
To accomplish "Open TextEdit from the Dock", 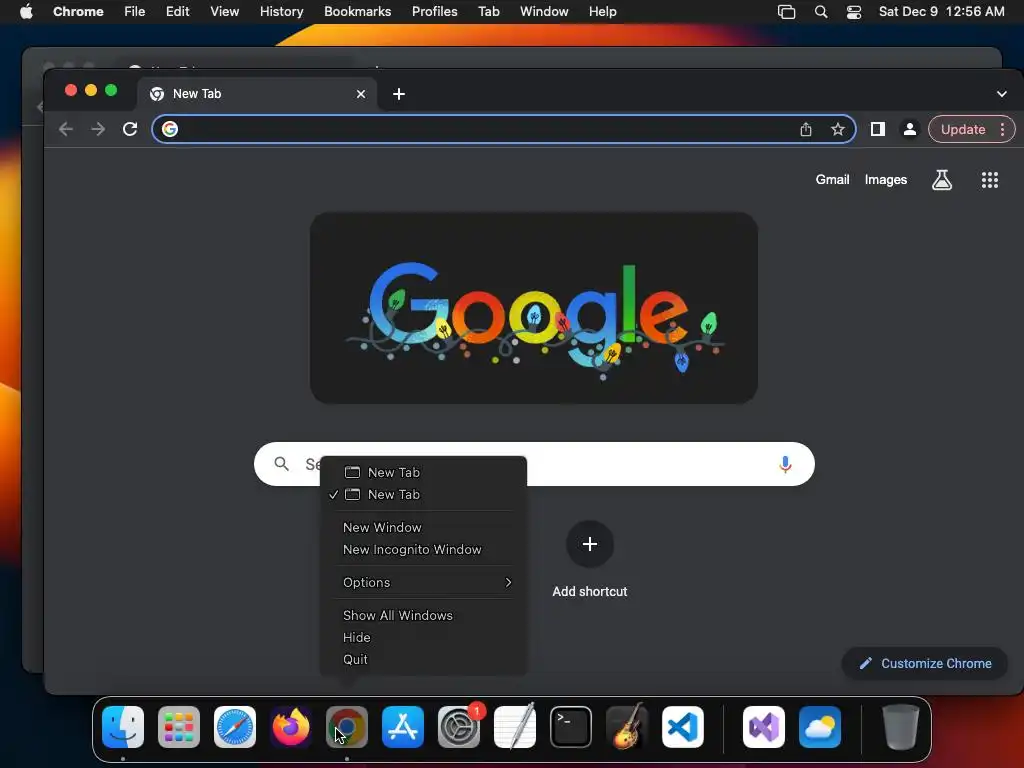I will pyautogui.click(x=515, y=727).
